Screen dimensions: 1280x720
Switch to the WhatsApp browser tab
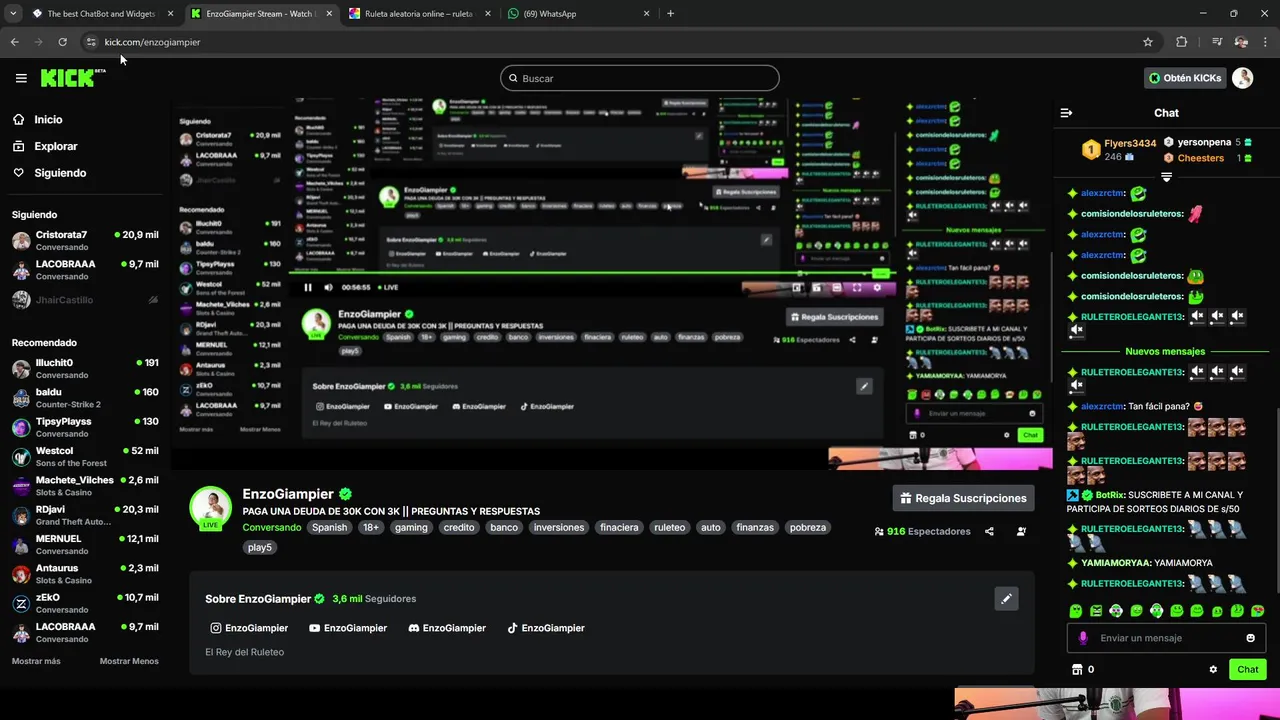(x=579, y=14)
